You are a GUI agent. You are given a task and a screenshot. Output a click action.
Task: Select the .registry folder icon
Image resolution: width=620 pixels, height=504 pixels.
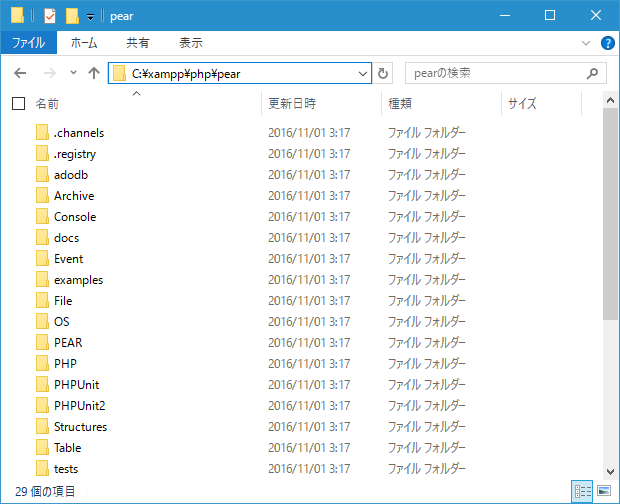(x=42, y=153)
